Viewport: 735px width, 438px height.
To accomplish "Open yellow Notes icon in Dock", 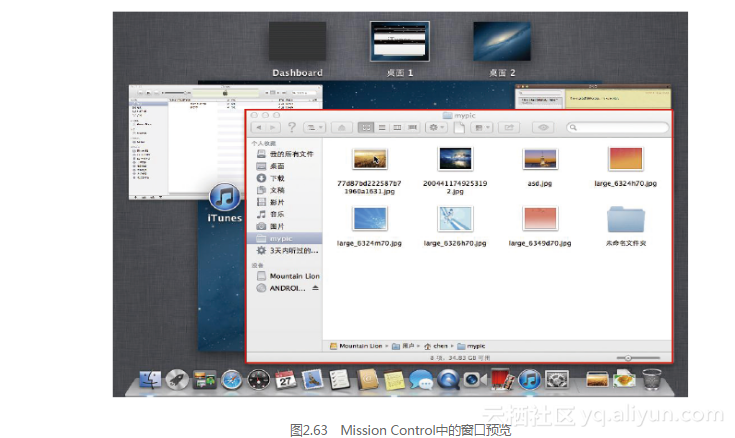I will (394, 380).
